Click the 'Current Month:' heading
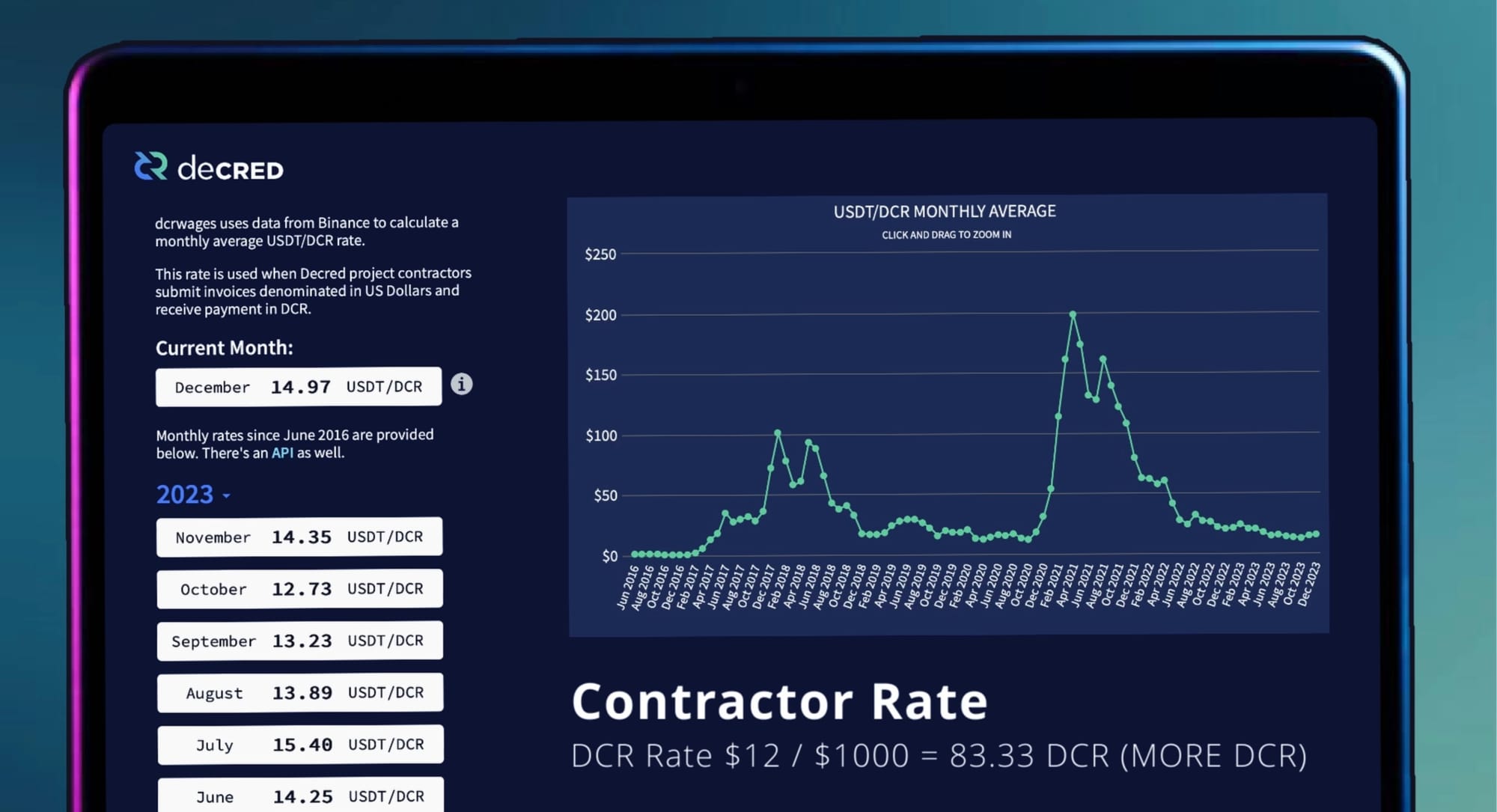Image resolution: width=1497 pixels, height=812 pixels. [x=224, y=348]
